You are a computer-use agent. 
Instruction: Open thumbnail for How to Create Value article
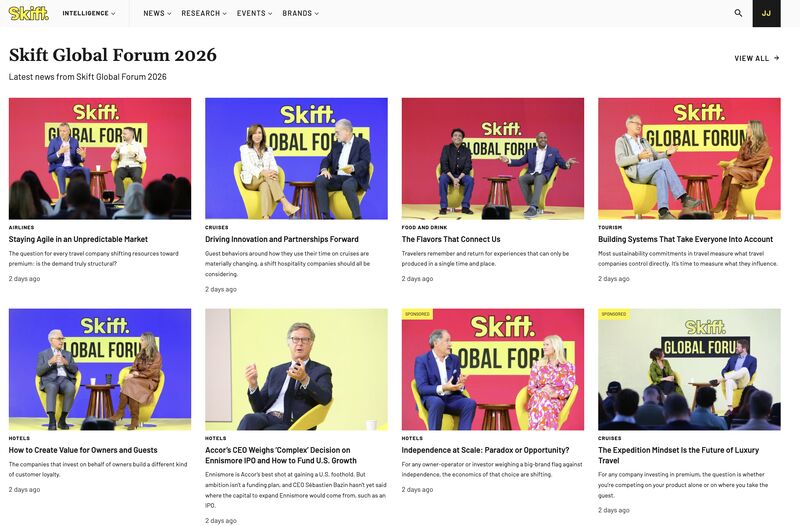[x=100, y=369]
